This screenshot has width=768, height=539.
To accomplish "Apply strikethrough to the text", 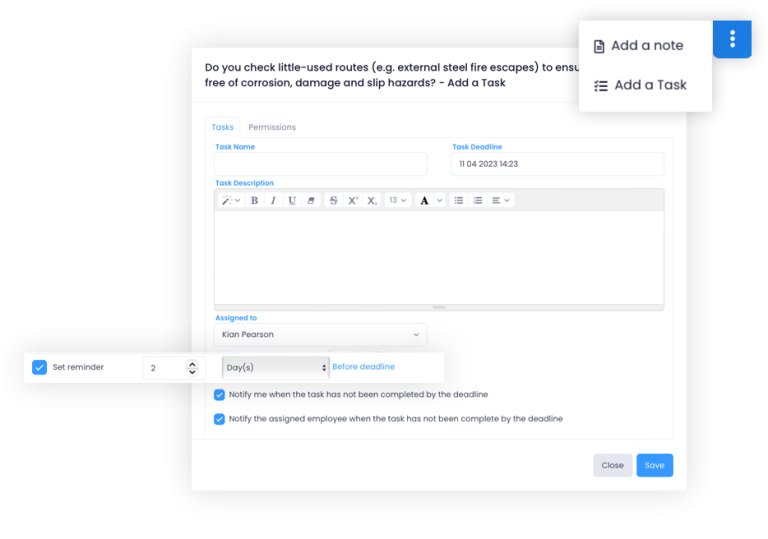I will click(333, 200).
